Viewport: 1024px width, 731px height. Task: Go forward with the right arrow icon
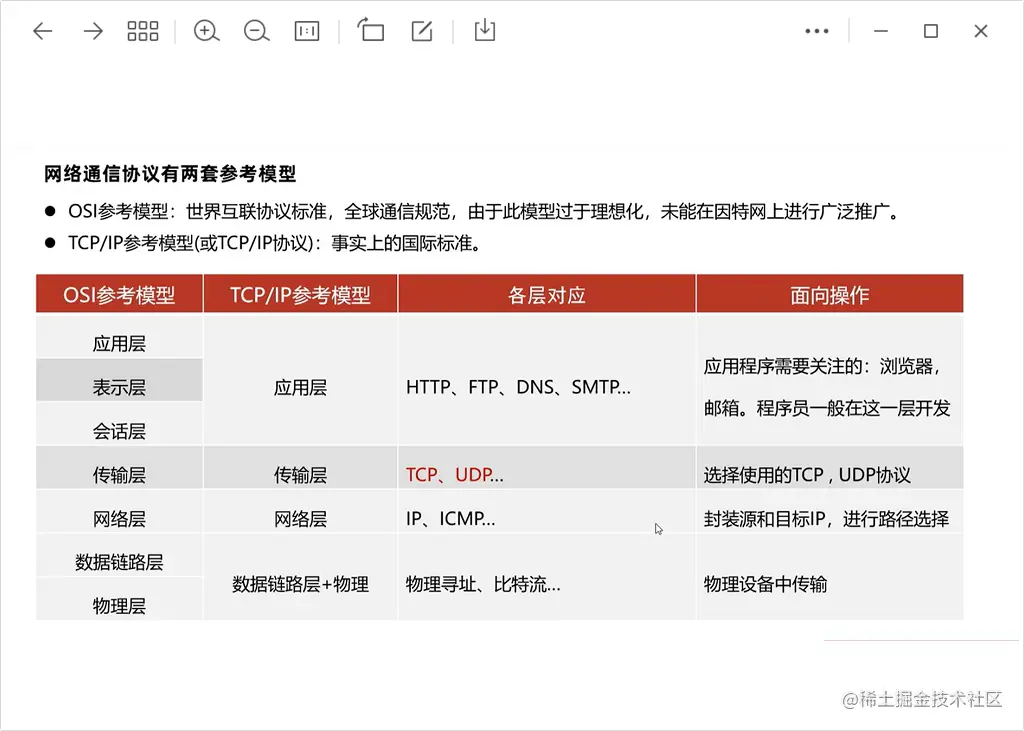click(93, 31)
